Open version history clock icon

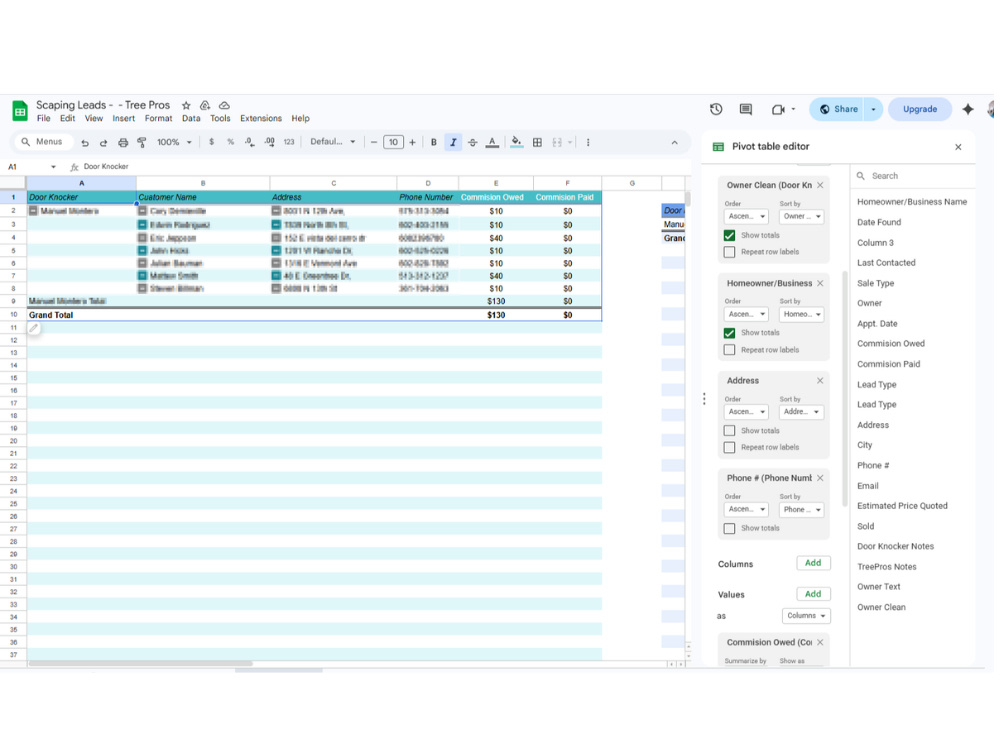coord(716,109)
